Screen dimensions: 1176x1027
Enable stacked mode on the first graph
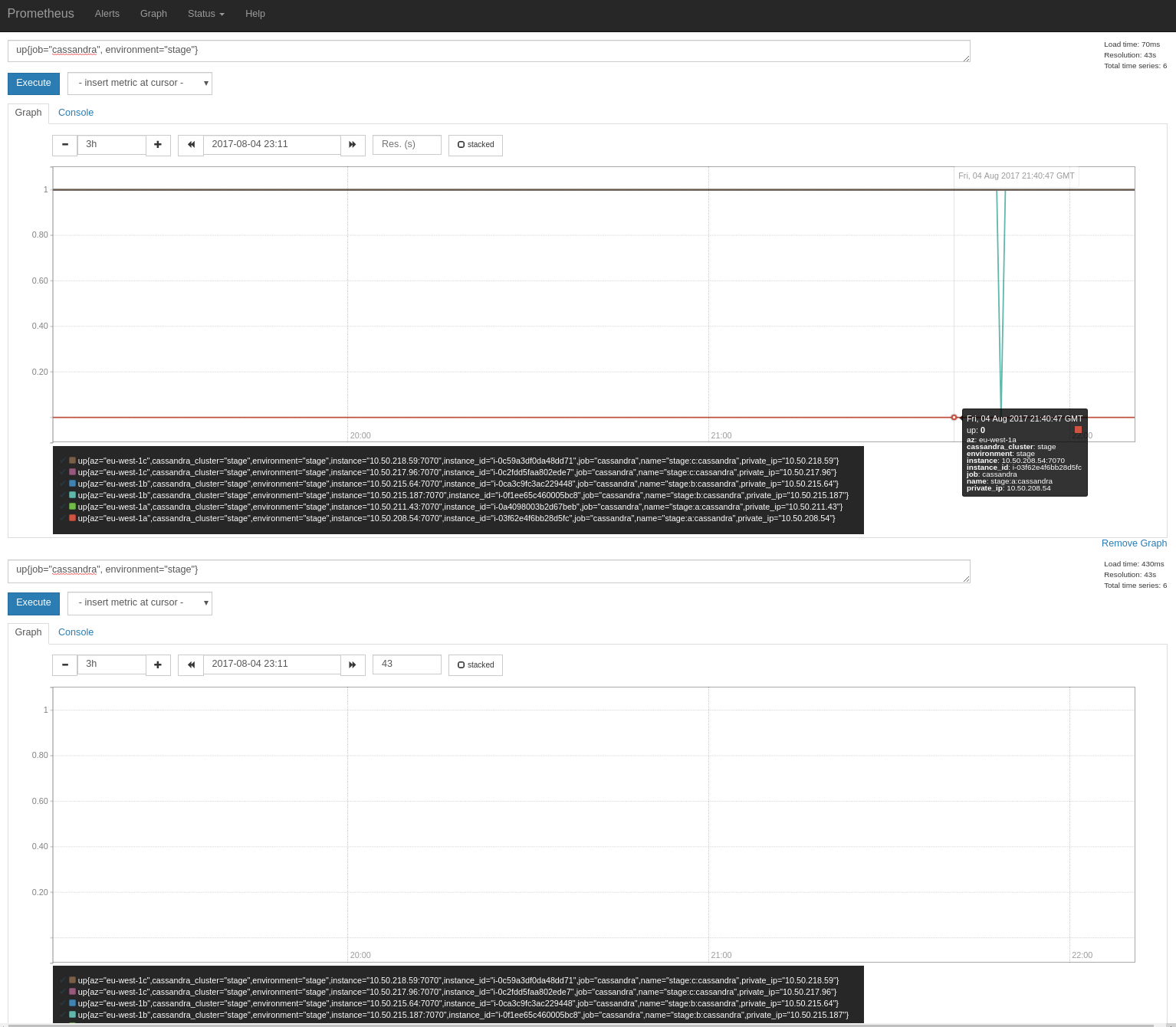(475, 145)
